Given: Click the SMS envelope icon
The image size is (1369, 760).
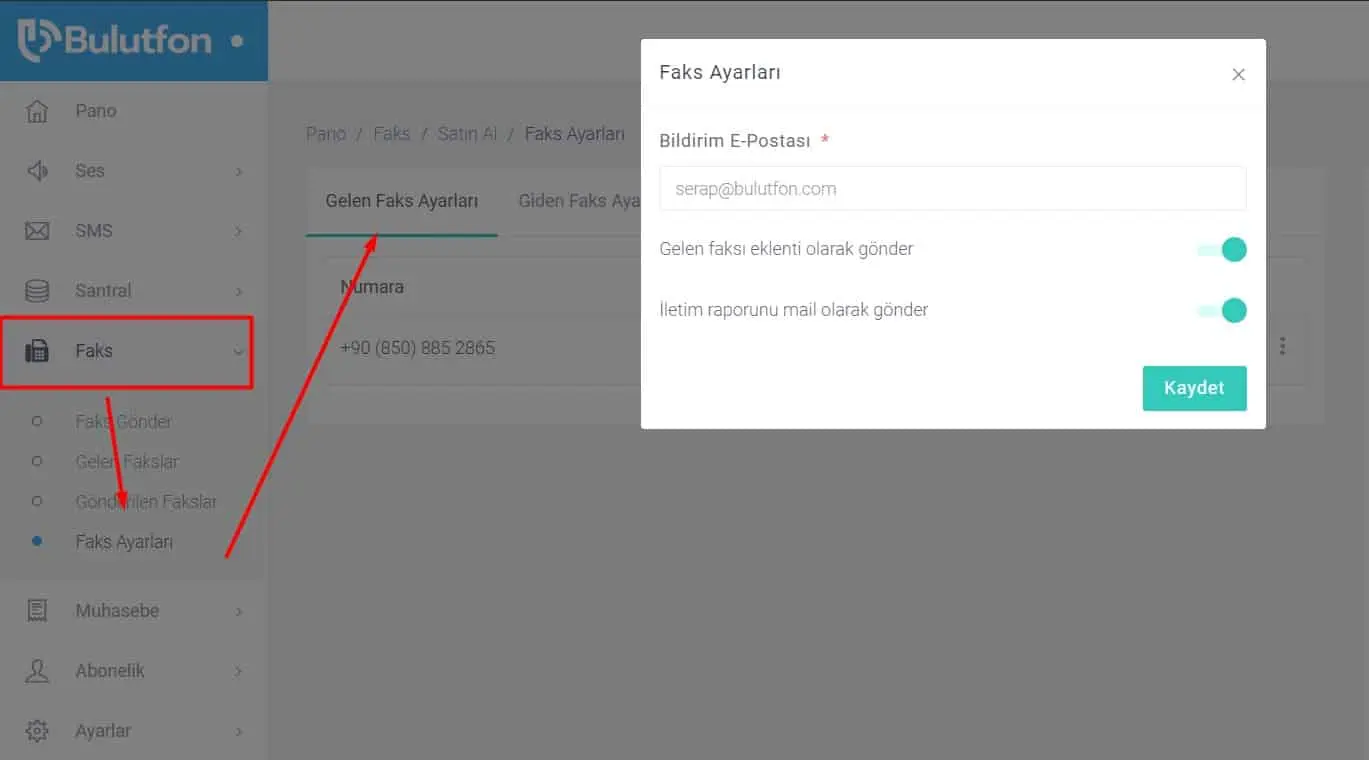Looking at the screenshot, I should [x=37, y=231].
